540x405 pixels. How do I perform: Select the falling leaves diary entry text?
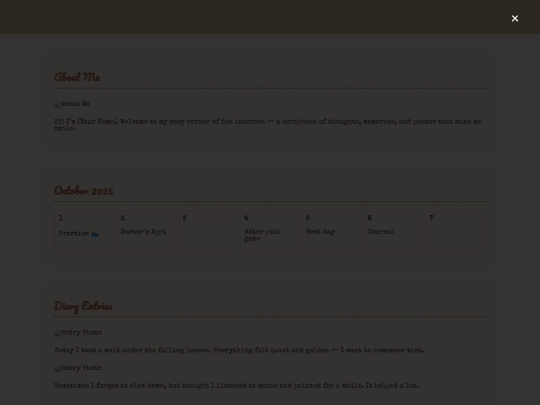pyautogui.click(x=239, y=350)
